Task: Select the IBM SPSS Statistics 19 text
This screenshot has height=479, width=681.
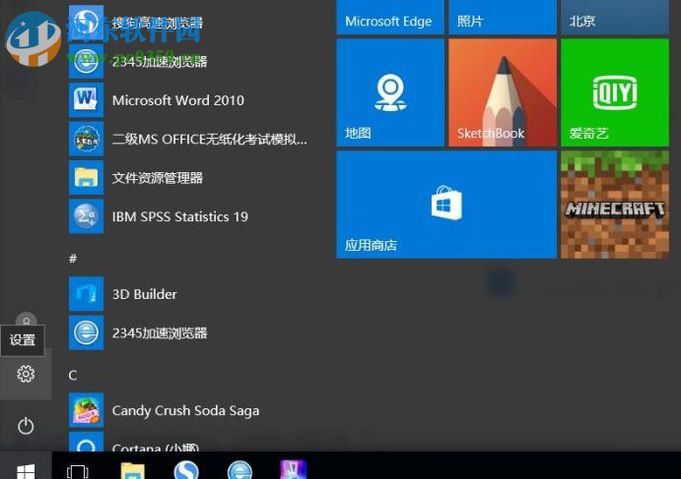Action: pos(180,216)
